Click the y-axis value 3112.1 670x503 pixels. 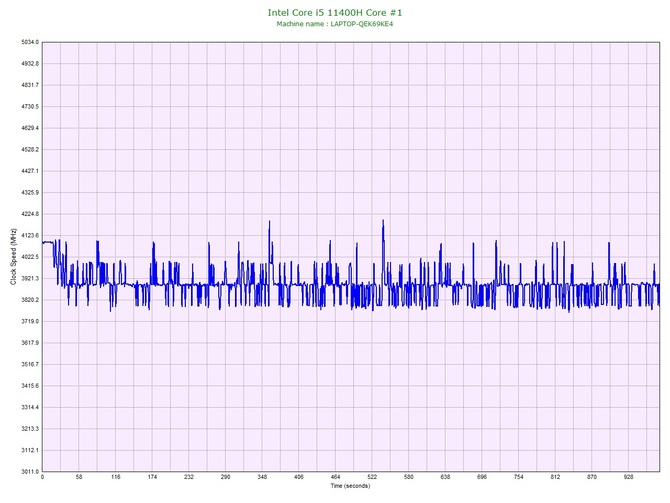30,450
